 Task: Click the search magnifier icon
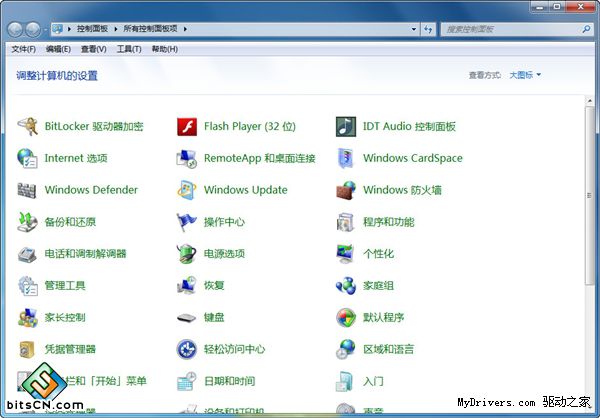pyautogui.click(x=586, y=29)
